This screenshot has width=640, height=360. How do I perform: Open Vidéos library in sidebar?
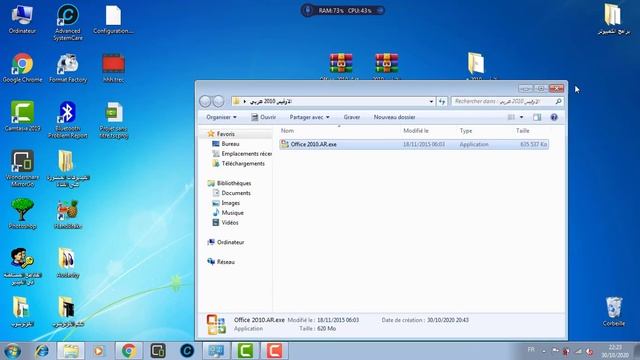coord(225,222)
